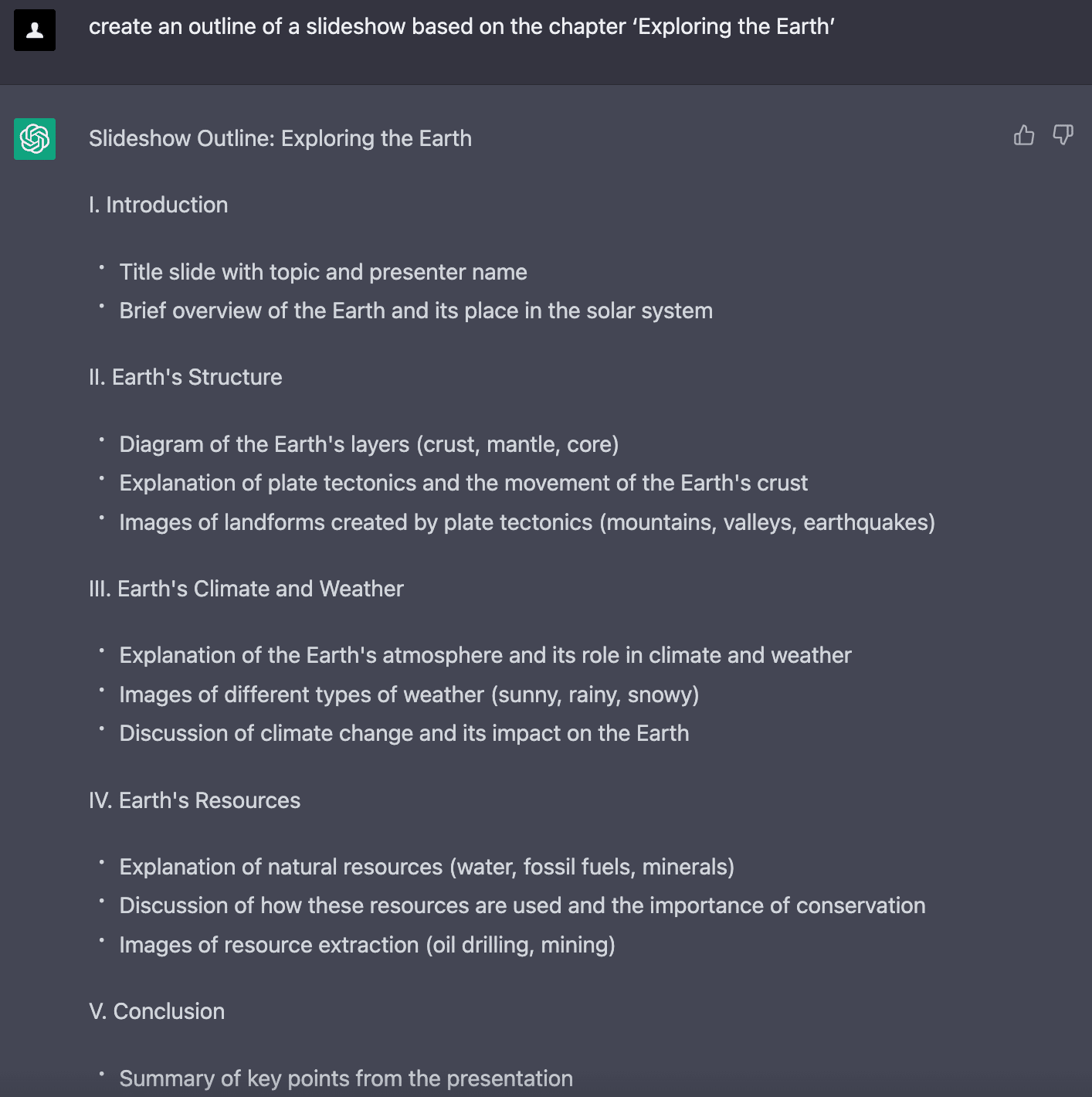The width and height of the screenshot is (1092, 1097).
Task: Click the 'Explanation of natural resources' bullet
Action: [426, 867]
